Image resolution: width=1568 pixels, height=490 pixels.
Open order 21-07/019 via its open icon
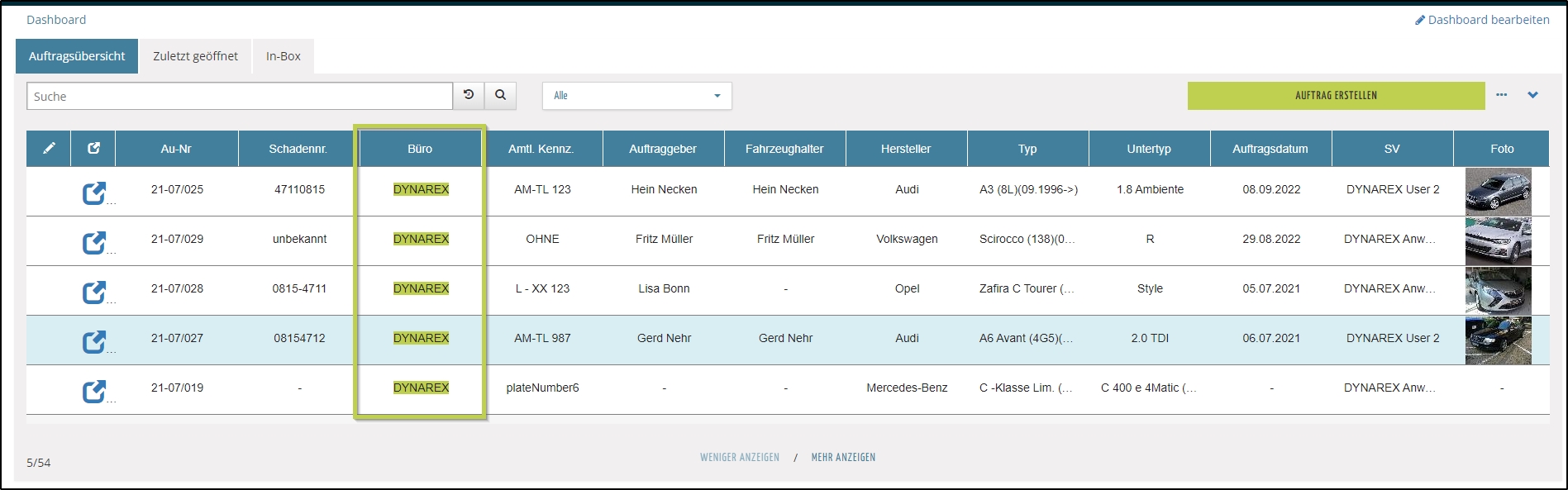point(93,391)
